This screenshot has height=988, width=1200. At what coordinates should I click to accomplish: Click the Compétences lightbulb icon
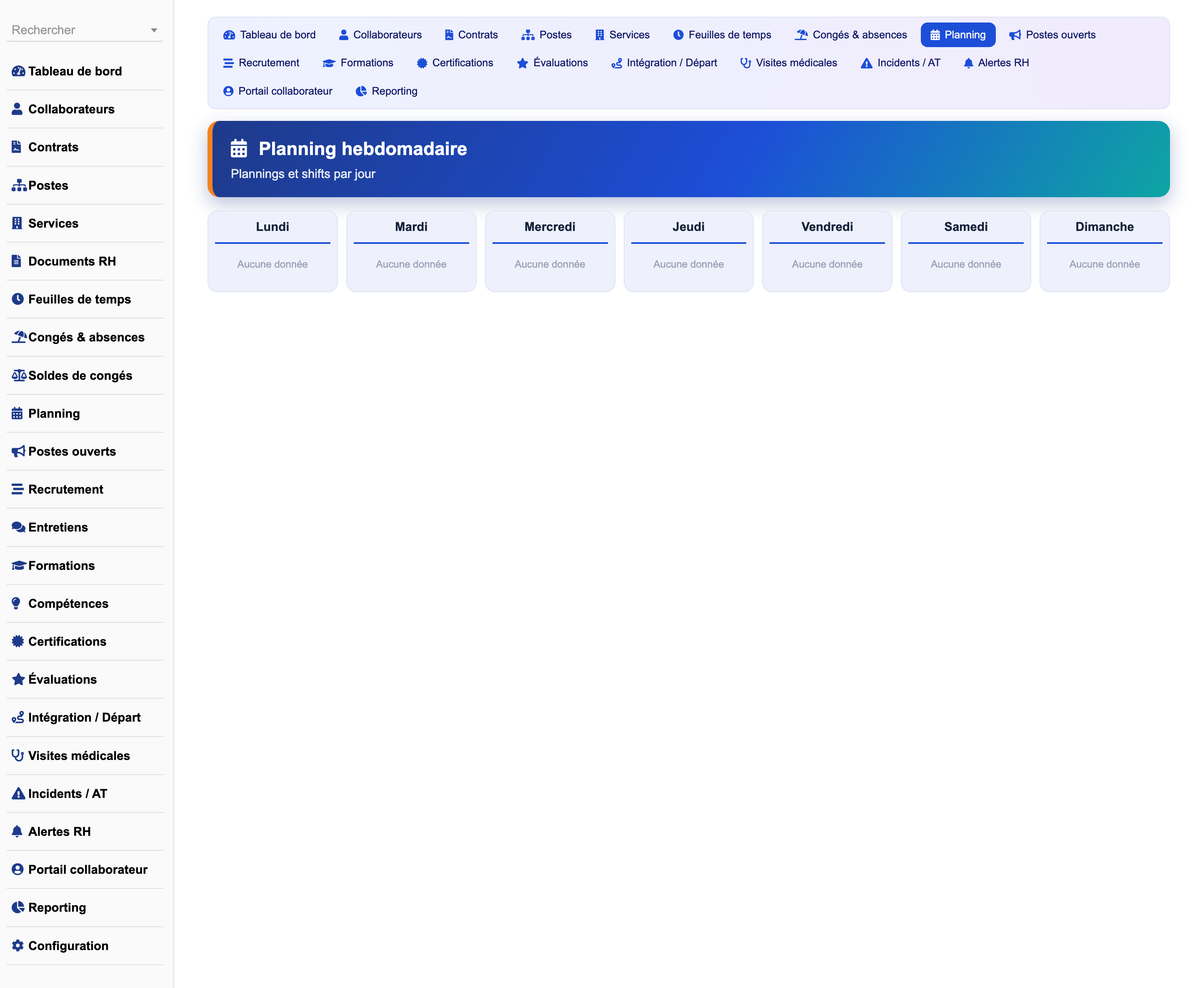16,603
